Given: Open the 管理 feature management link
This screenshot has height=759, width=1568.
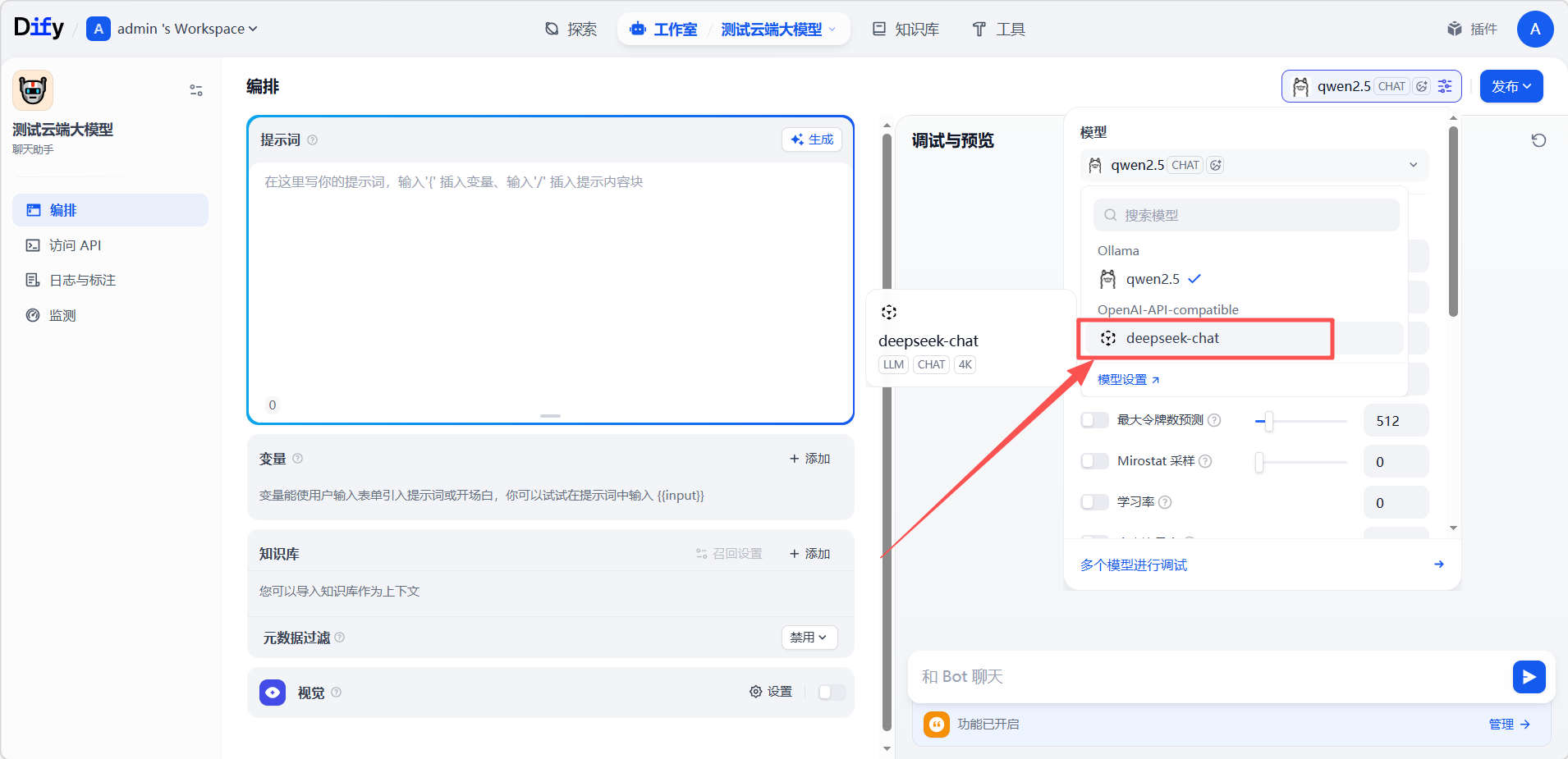Looking at the screenshot, I should (x=1509, y=725).
